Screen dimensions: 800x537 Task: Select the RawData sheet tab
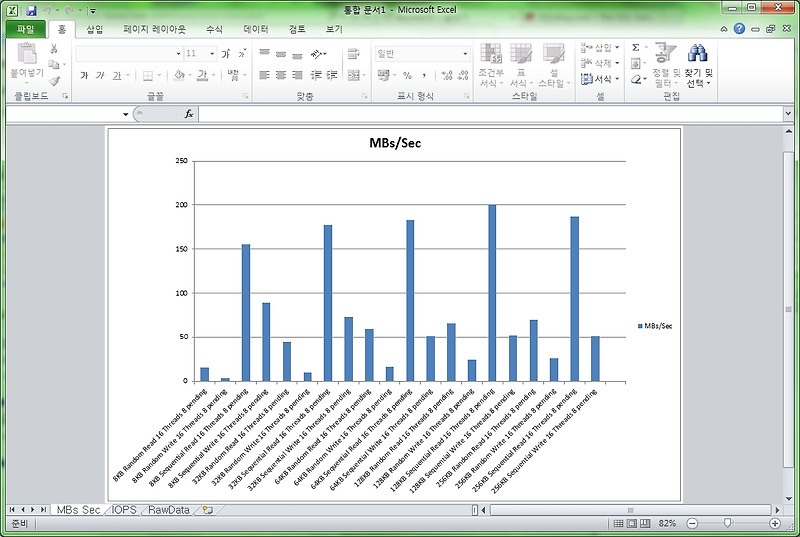click(169, 509)
